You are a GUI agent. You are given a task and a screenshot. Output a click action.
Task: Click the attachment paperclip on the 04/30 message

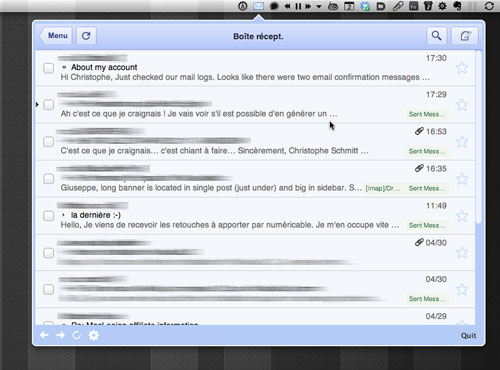(419, 242)
